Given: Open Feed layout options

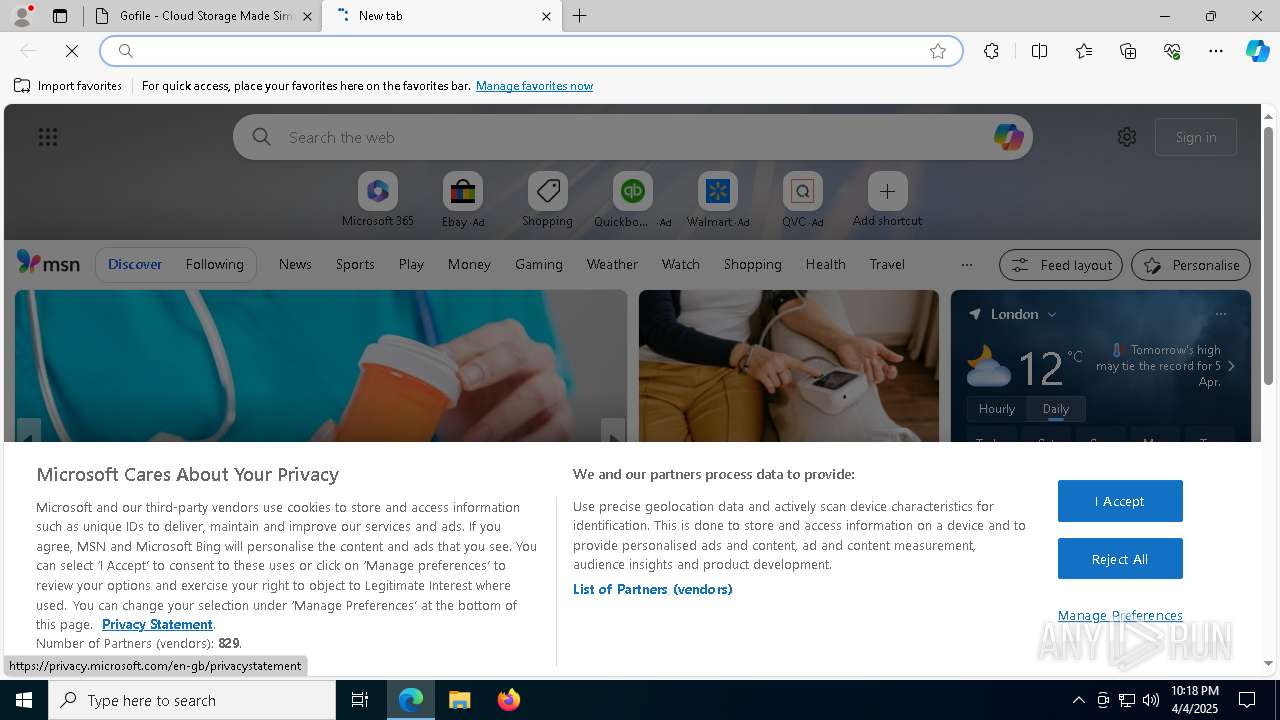Looking at the screenshot, I should 1061,265.
